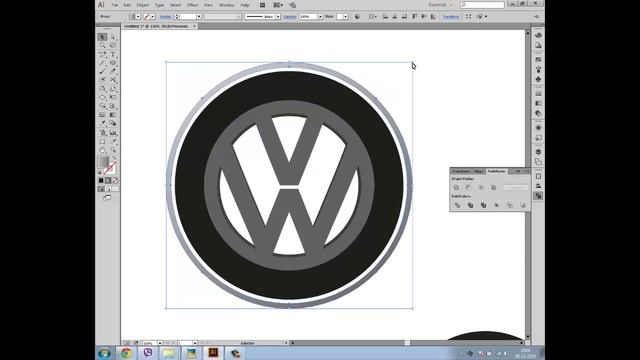Select the Direct Selection tool
Image resolution: width=640 pixels, height=360 pixels.
click(x=113, y=37)
